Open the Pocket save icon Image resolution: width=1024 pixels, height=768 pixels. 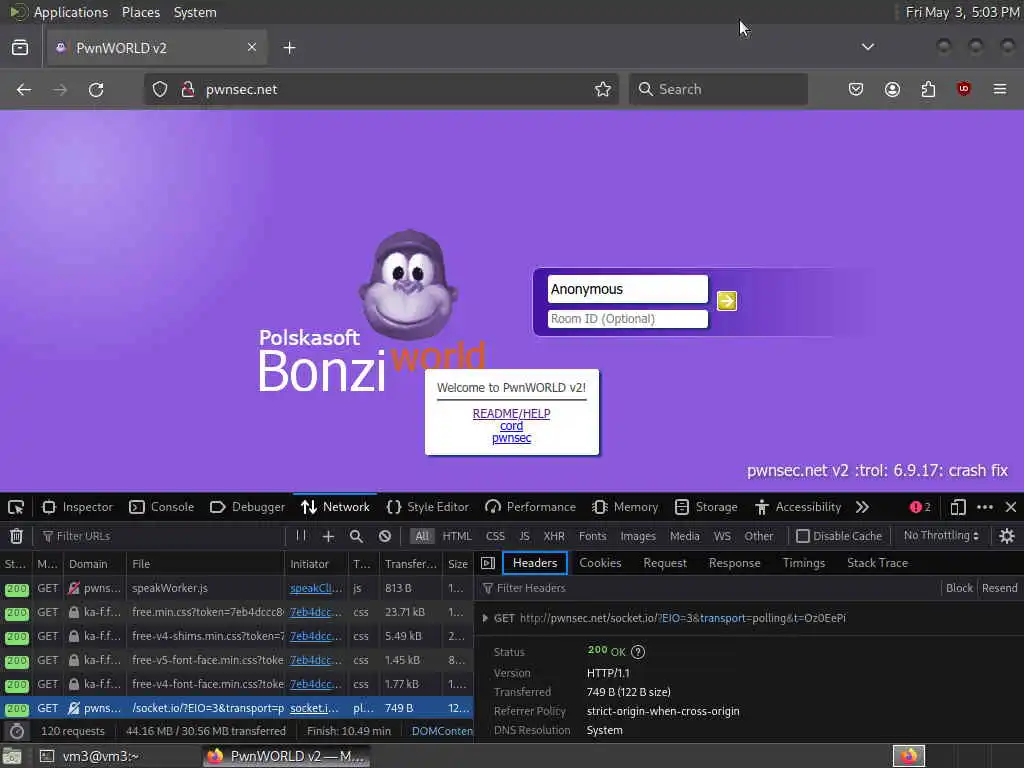point(856,89)
